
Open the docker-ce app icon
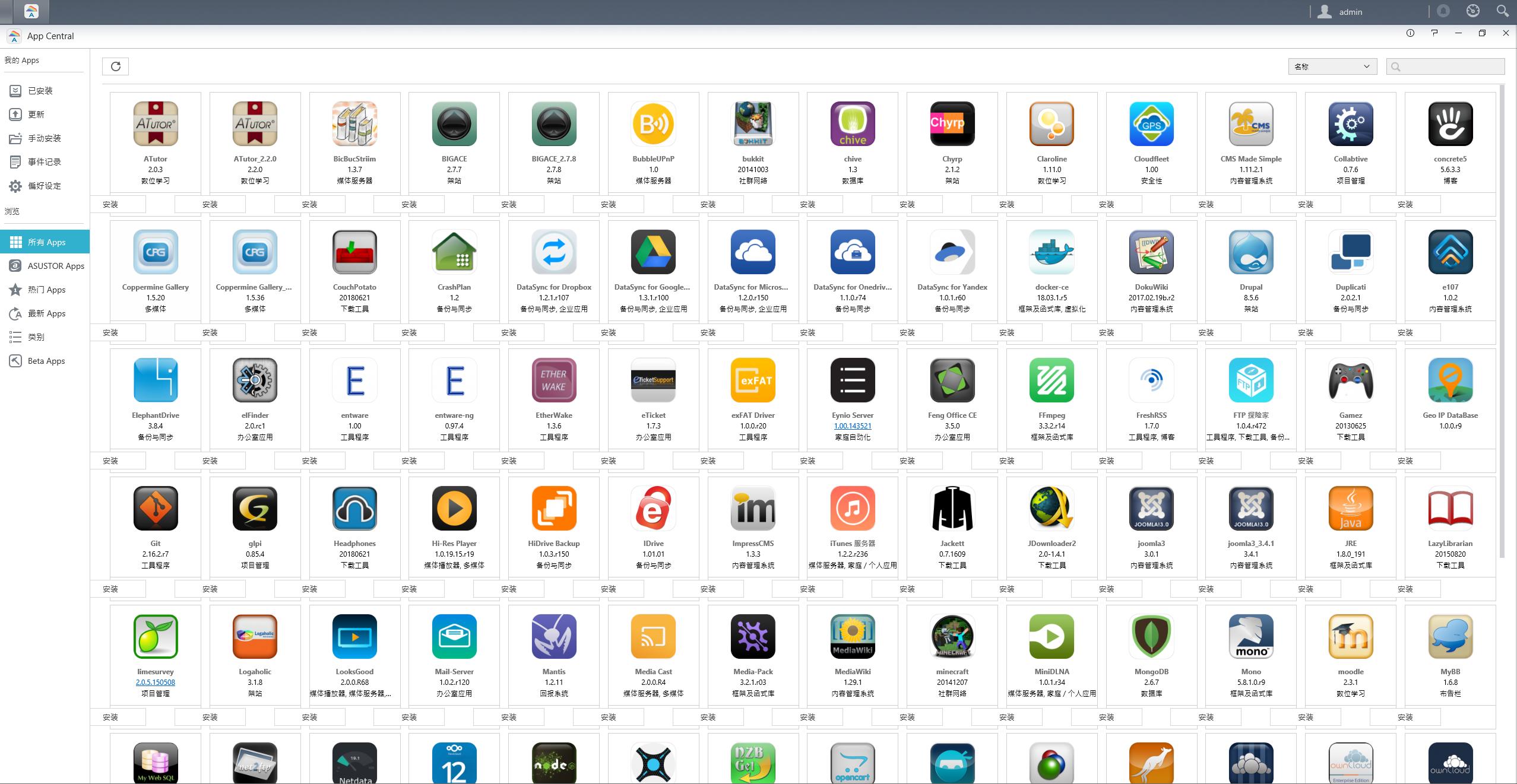tap(1052, 252)
